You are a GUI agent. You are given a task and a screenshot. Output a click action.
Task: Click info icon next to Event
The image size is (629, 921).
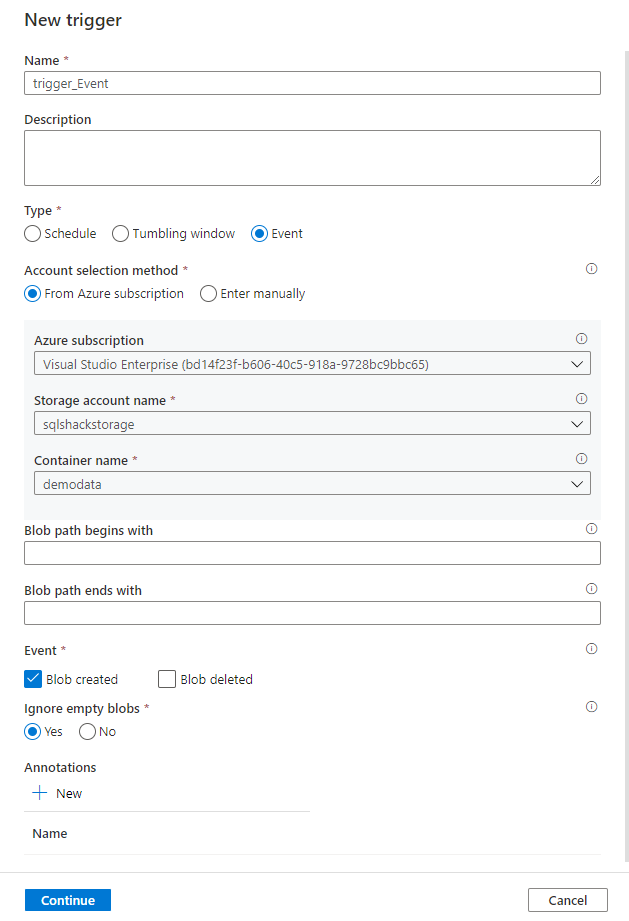(591, 649)
